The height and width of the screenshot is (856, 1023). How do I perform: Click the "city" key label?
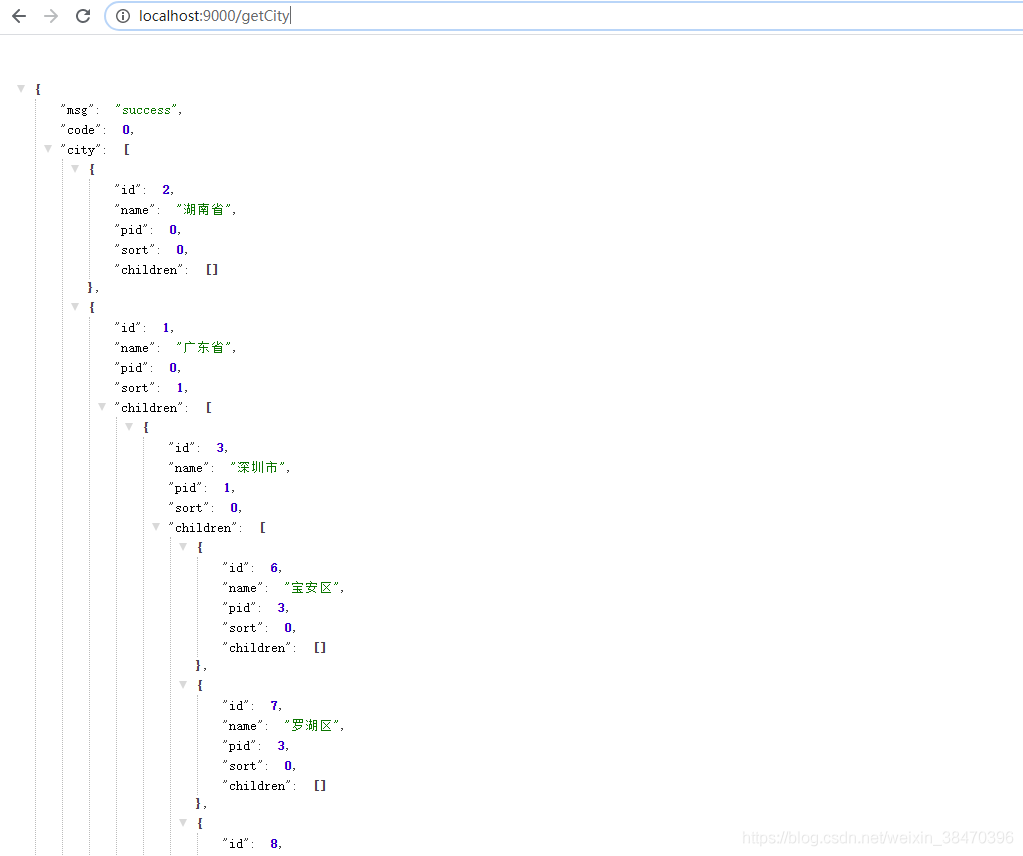(x=81, y=150)
